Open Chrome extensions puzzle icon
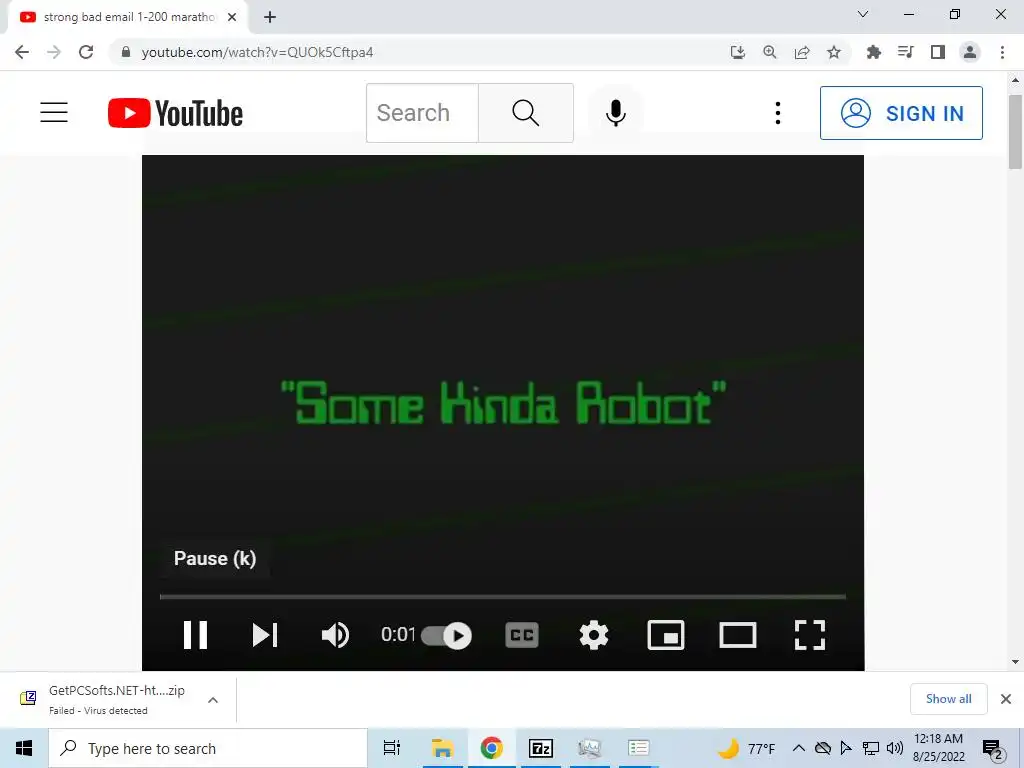 coord(874,52)
